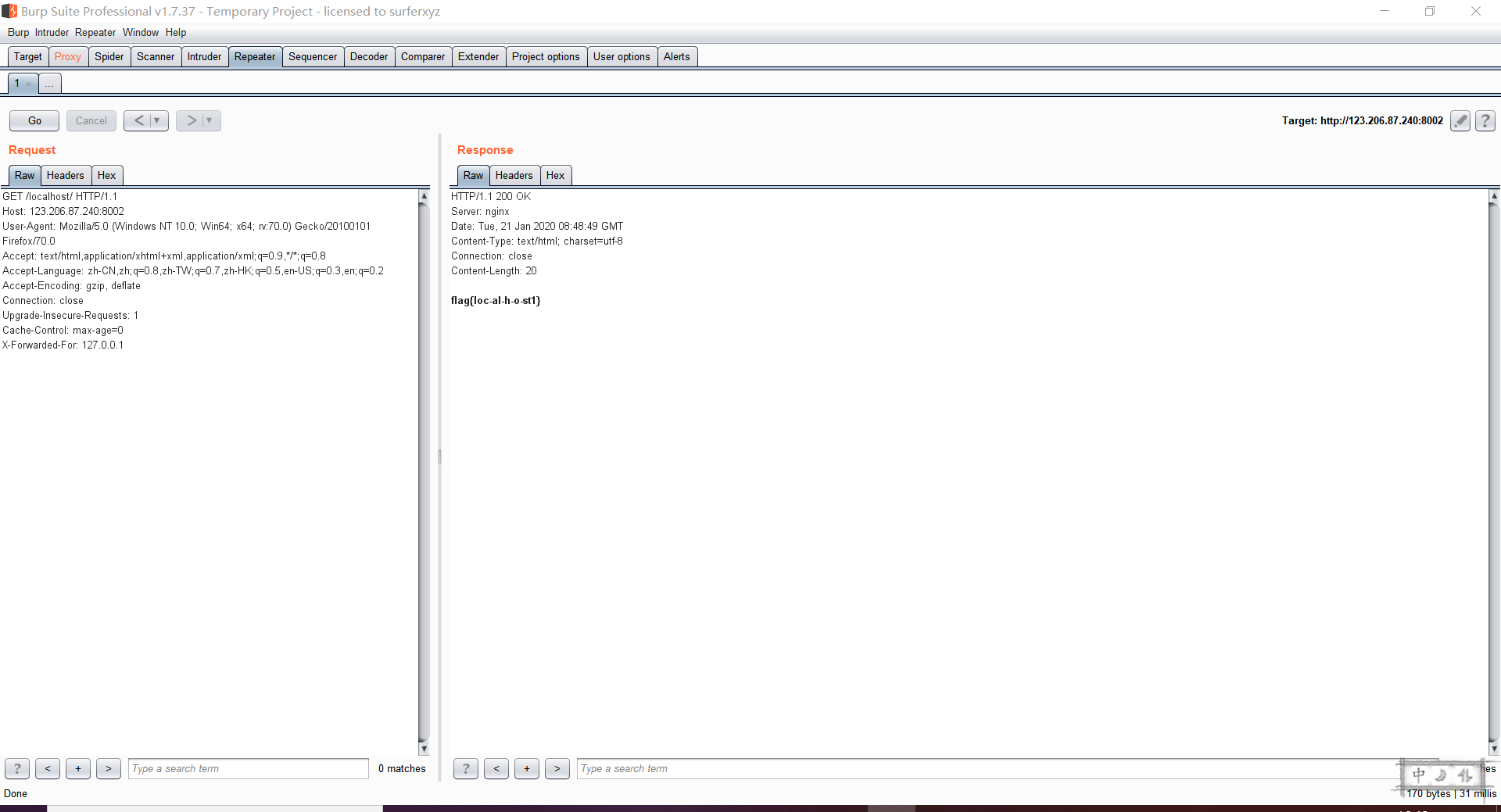This screenshot has height=812, width=1501.
Task: Click the flag{loc-al-h-o-st1} response text
Action: [496, 300]
